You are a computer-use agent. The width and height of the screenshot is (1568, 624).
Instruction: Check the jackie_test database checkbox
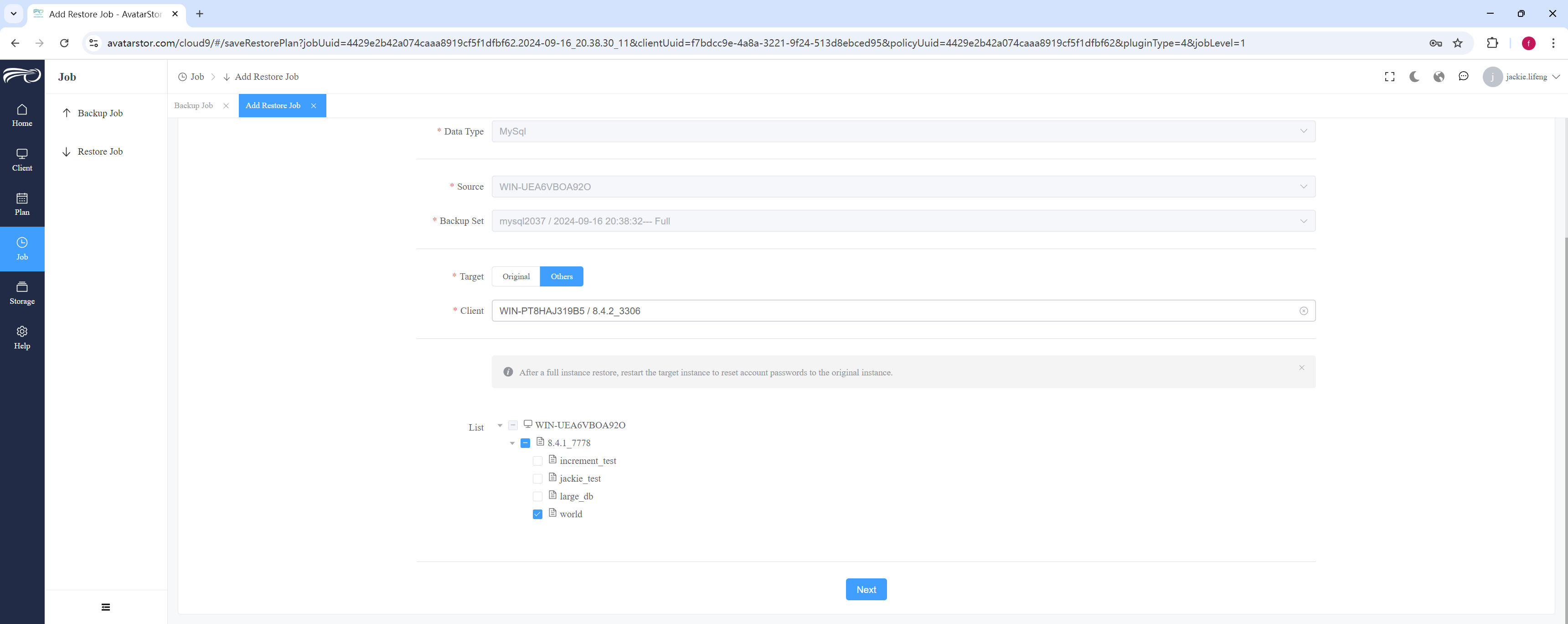537,479
